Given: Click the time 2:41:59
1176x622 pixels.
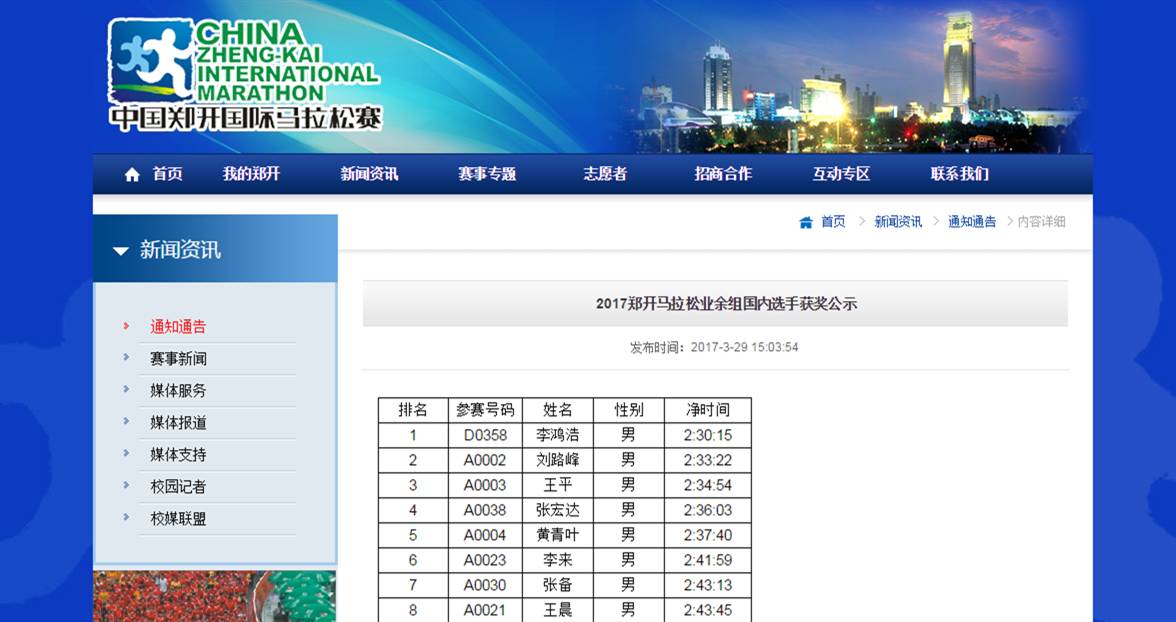Looking at the screenshot, I should (x=708, y=560).
